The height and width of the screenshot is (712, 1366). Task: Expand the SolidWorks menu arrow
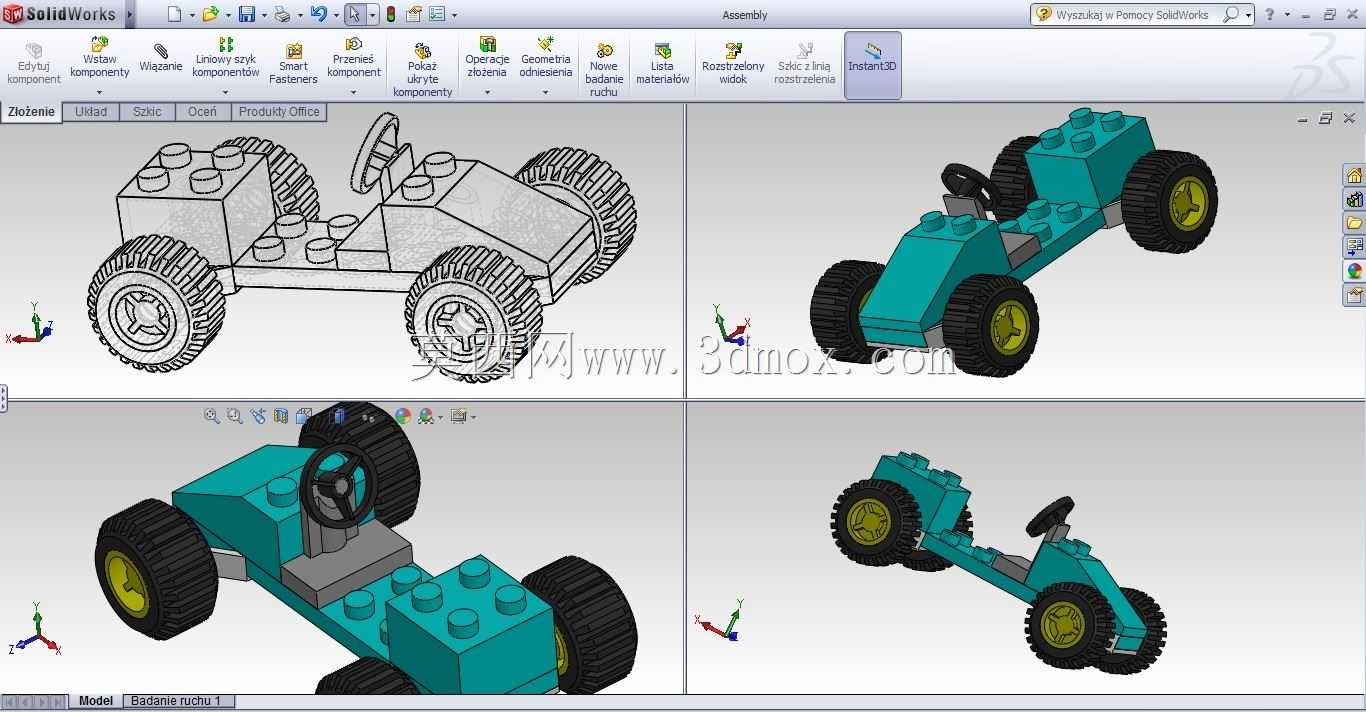[x=130, y=14]
